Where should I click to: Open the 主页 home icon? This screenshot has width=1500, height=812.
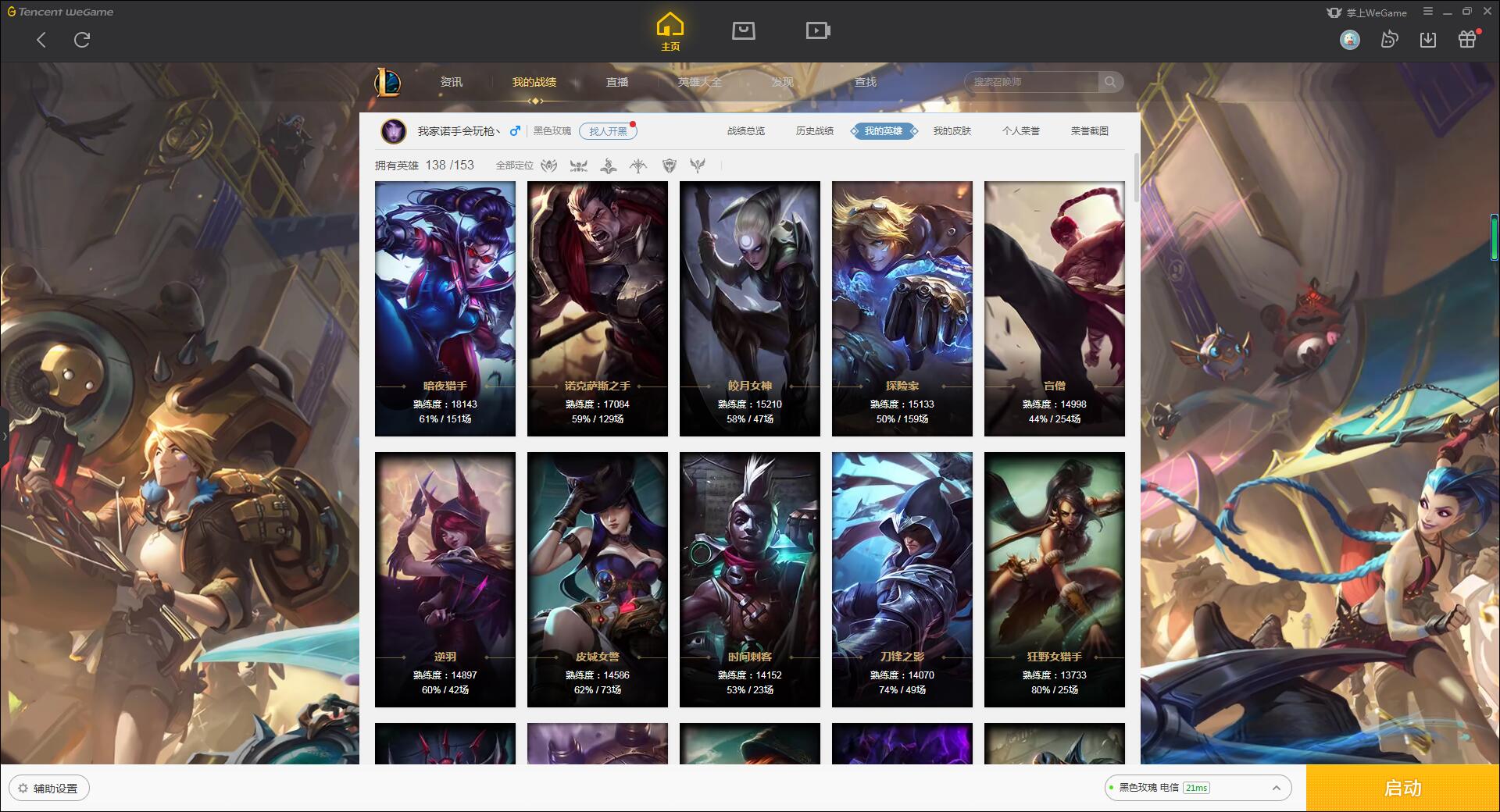(x=670, y=32)
